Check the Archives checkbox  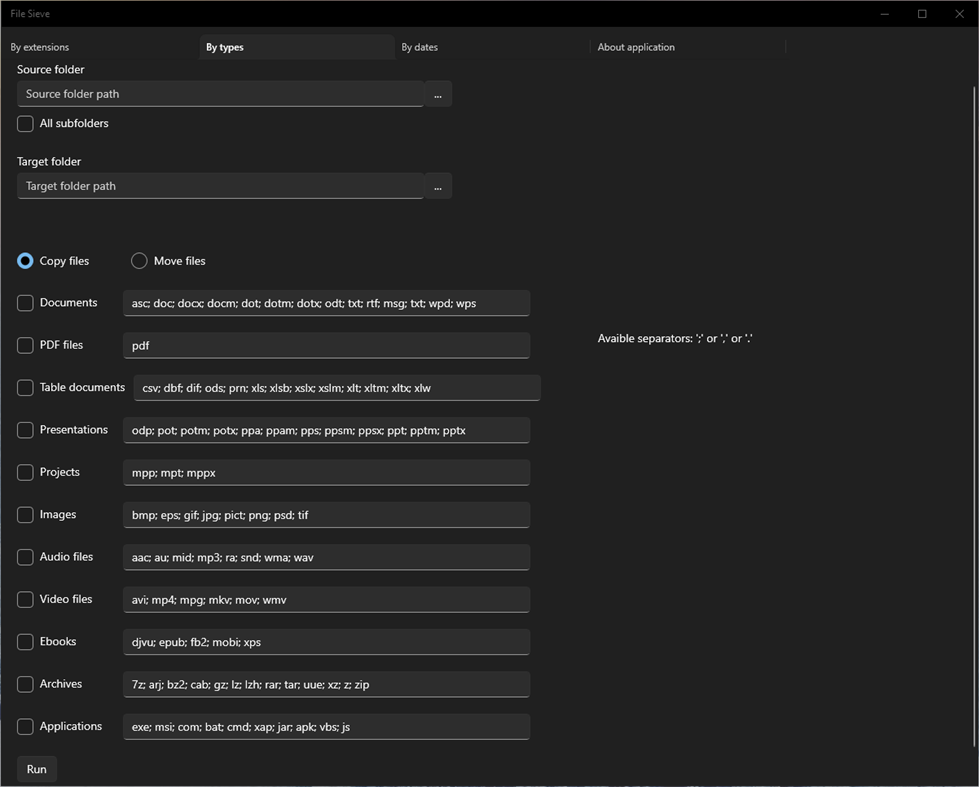click(x=24, y=684)
